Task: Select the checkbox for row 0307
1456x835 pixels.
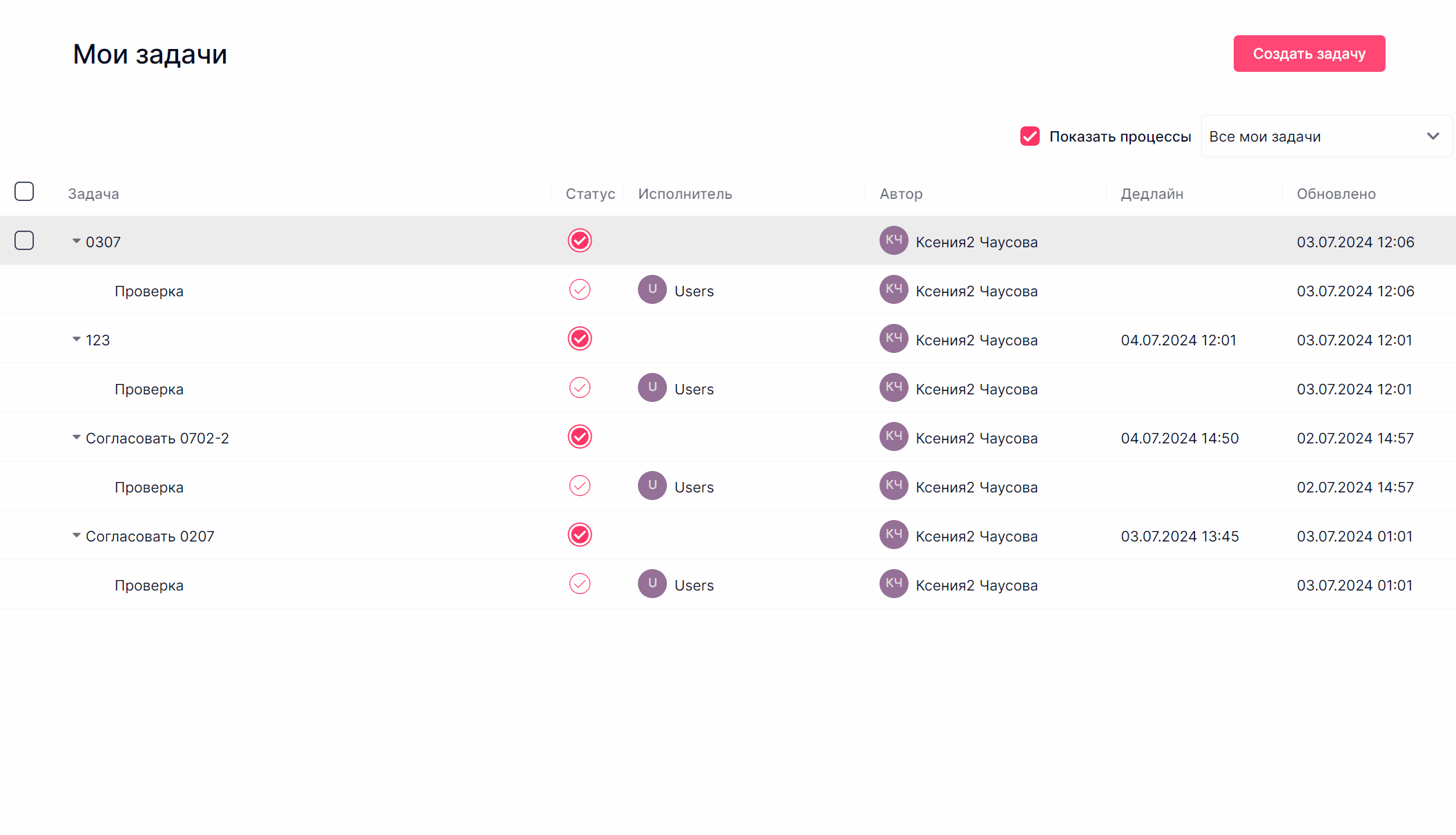Action: click(24, 241)
